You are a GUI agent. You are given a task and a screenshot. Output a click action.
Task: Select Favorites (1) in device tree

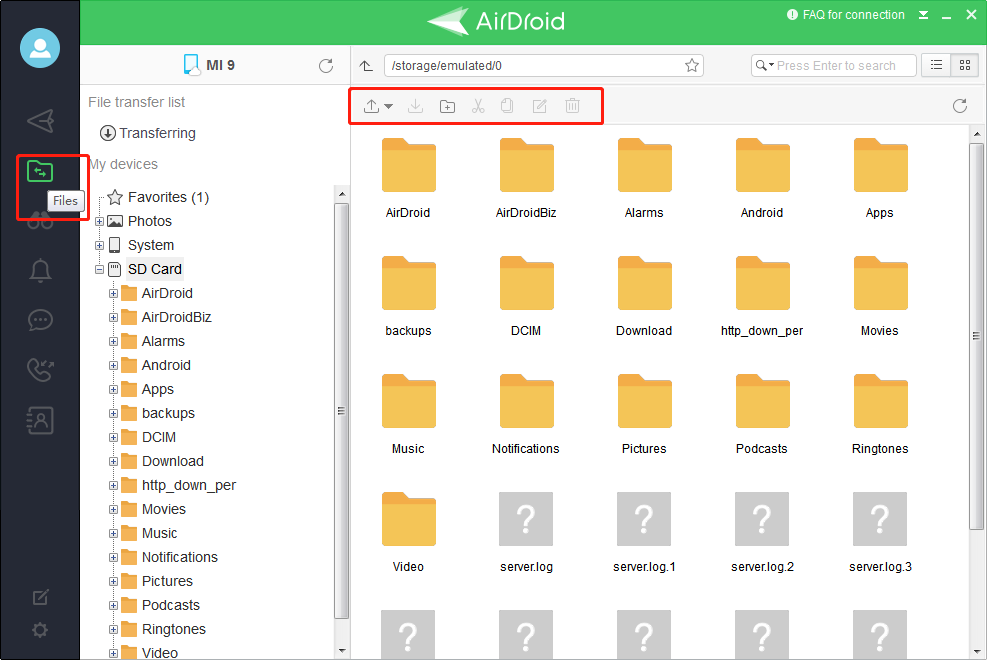[167, 197]
